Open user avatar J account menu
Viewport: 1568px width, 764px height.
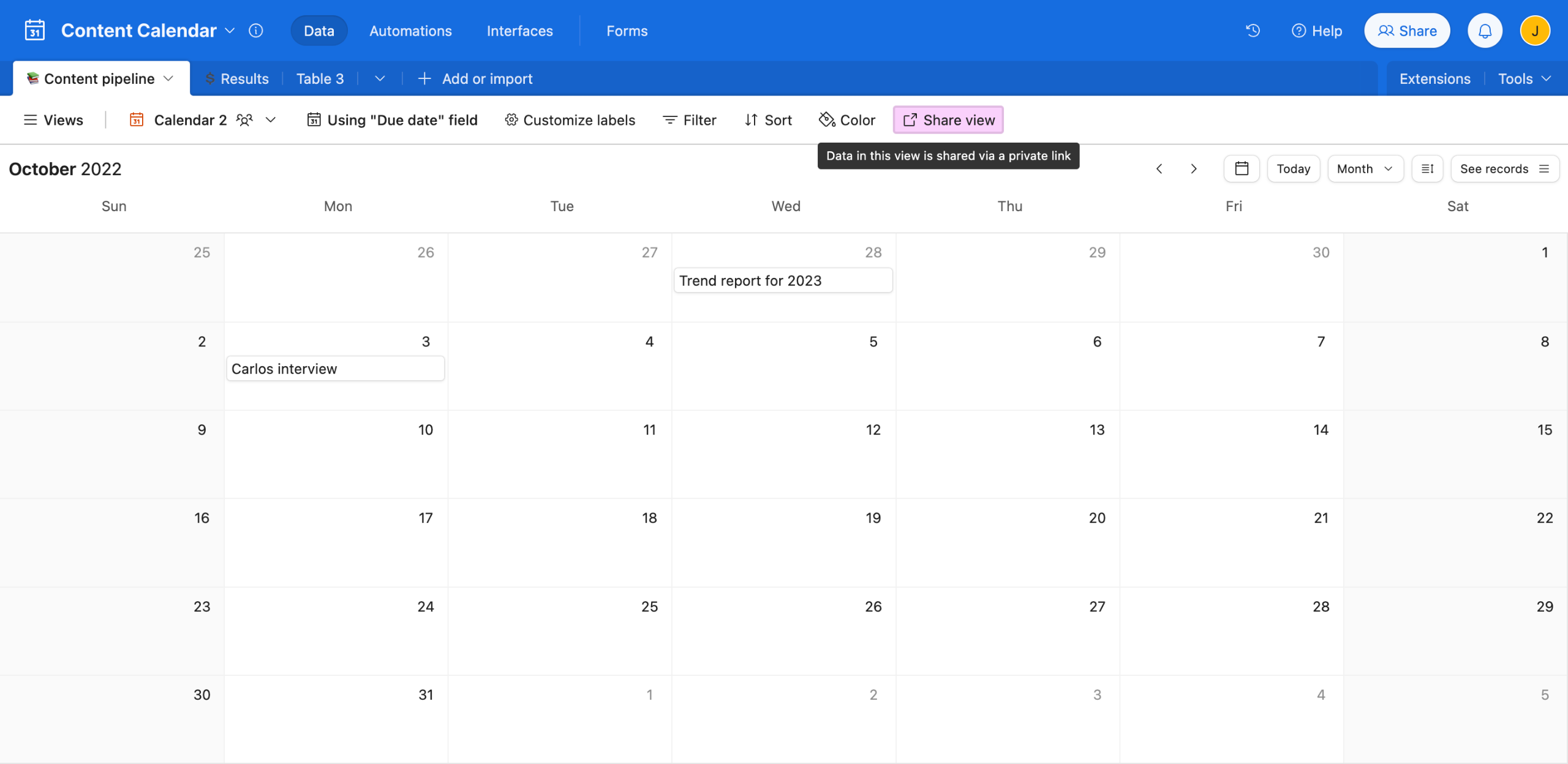tap(1535, 31)
